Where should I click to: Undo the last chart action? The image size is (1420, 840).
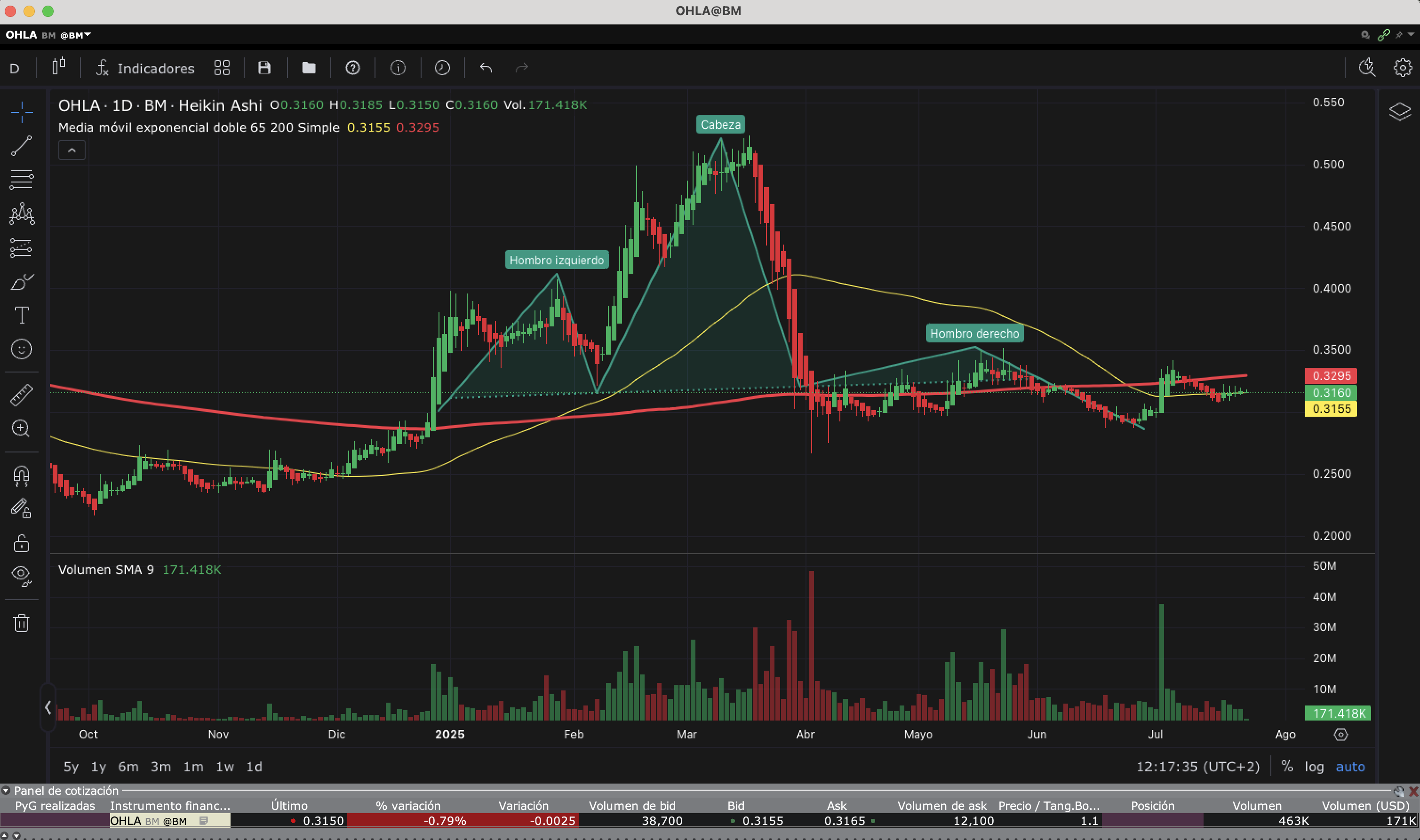tap(486, 68)
